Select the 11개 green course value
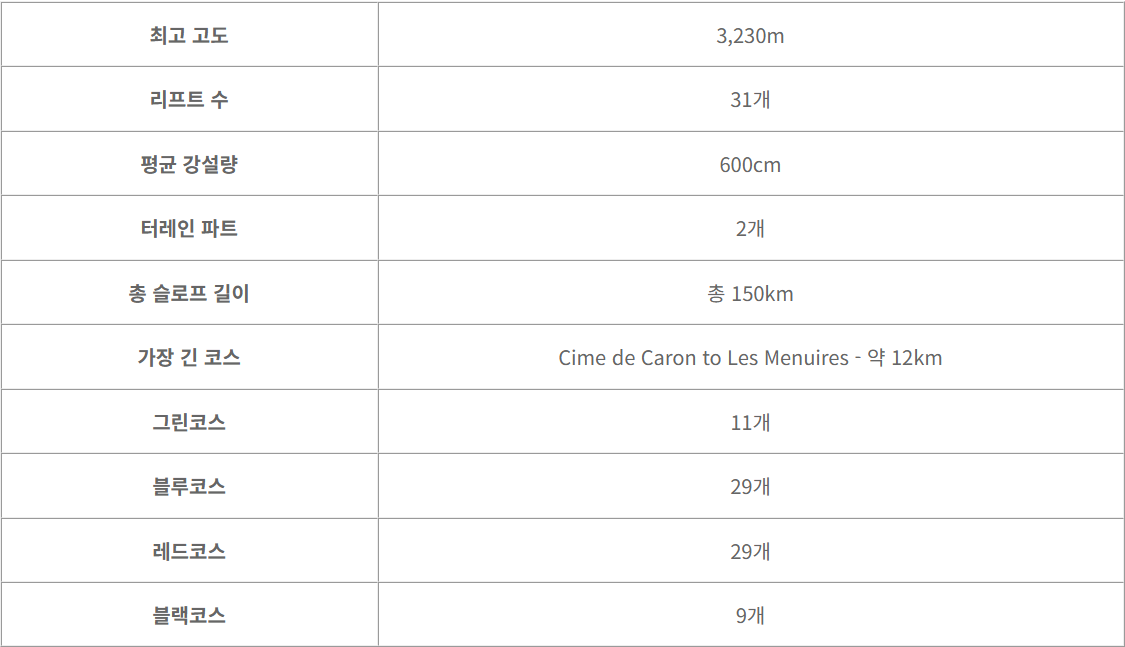The height and width of the screenshot is (647, 1125). [750, 422]
